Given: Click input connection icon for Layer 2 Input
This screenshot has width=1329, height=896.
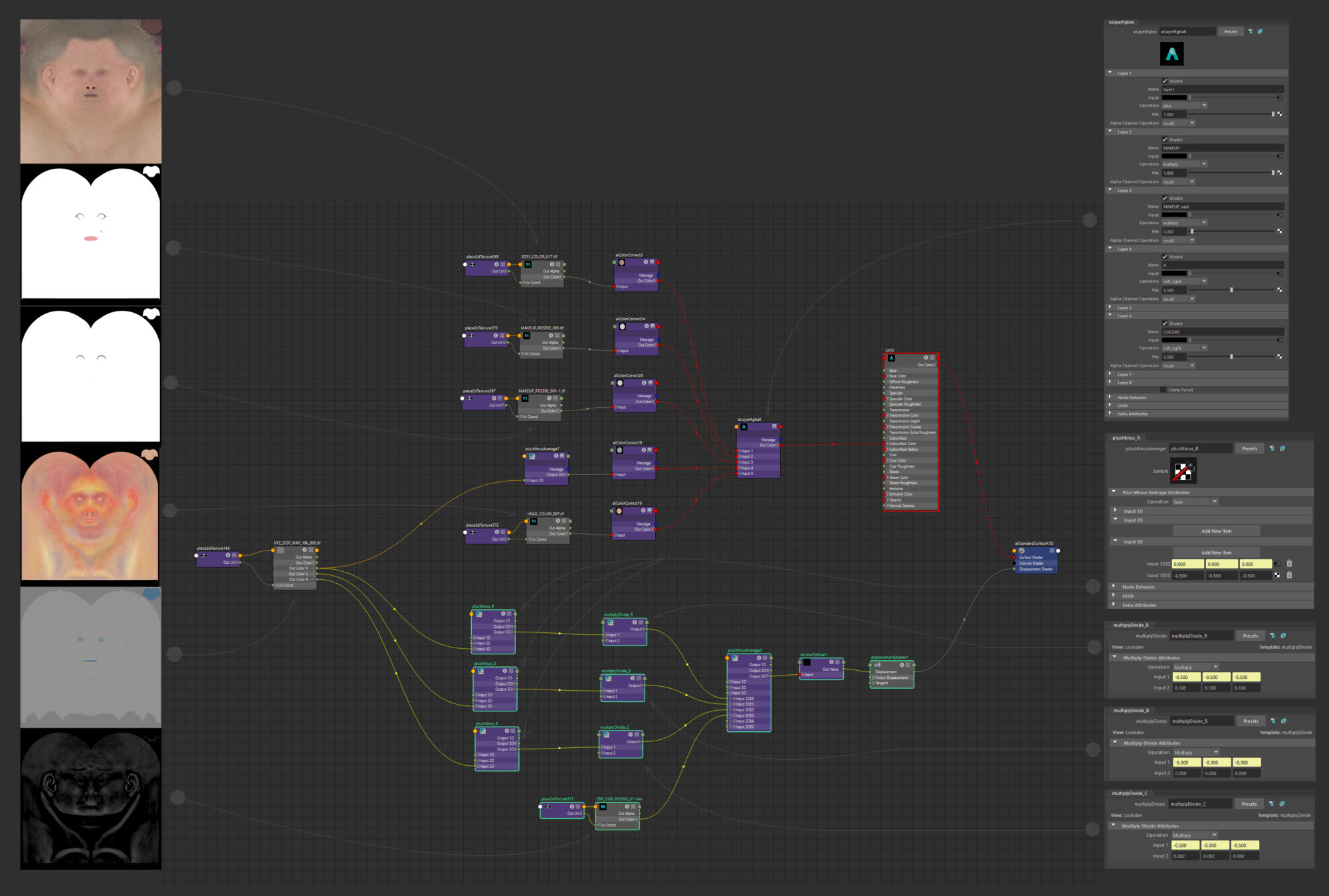Looking at the screenshot, I should point(1279,156).
